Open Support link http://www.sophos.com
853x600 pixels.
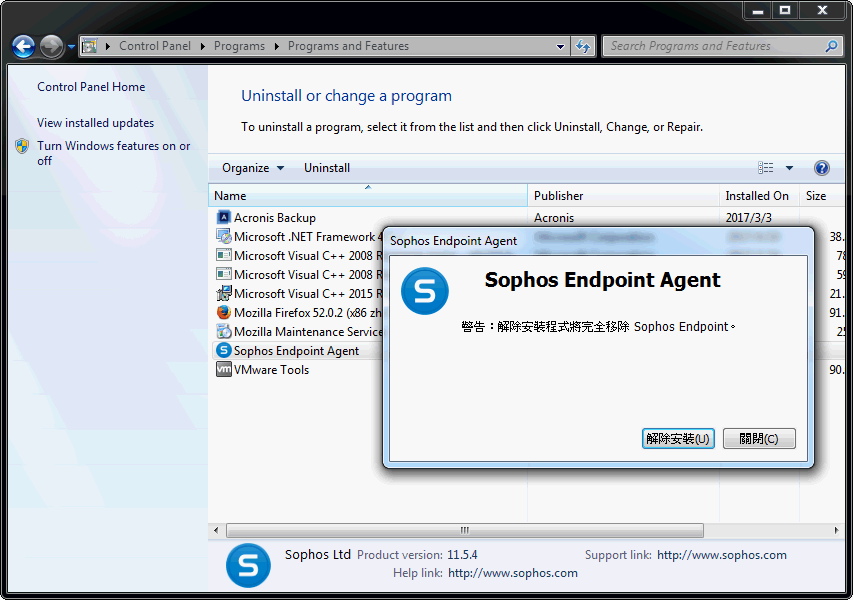[721, 555]
